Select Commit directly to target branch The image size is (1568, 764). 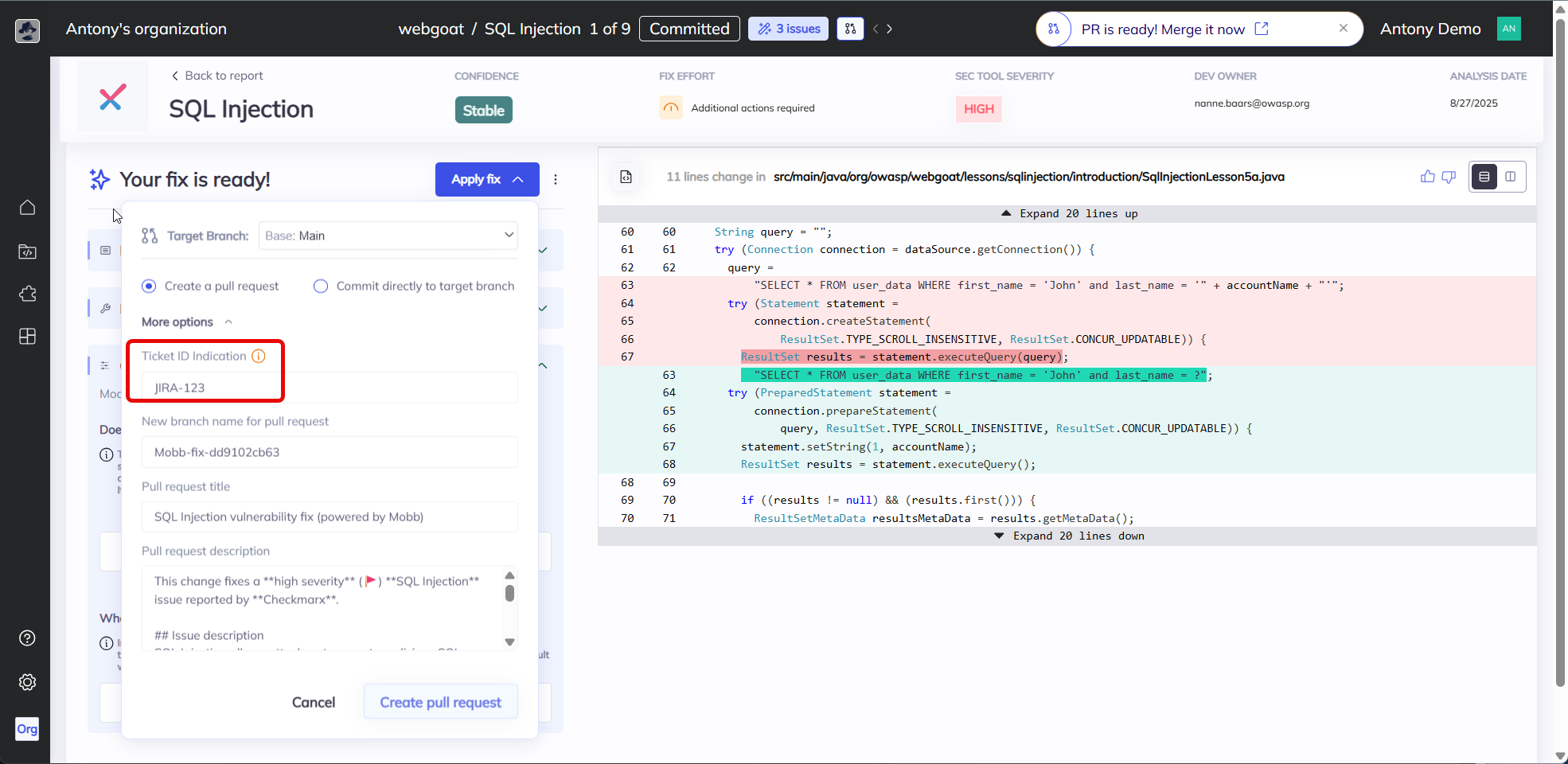(321, 286)
